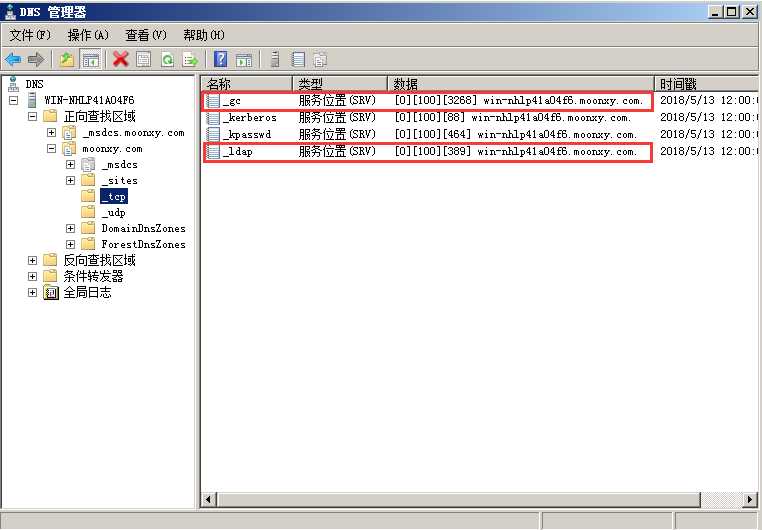Click the horizontal scrollbar thumb
Screen dimensions: 762x530
(x=458, y=499)
